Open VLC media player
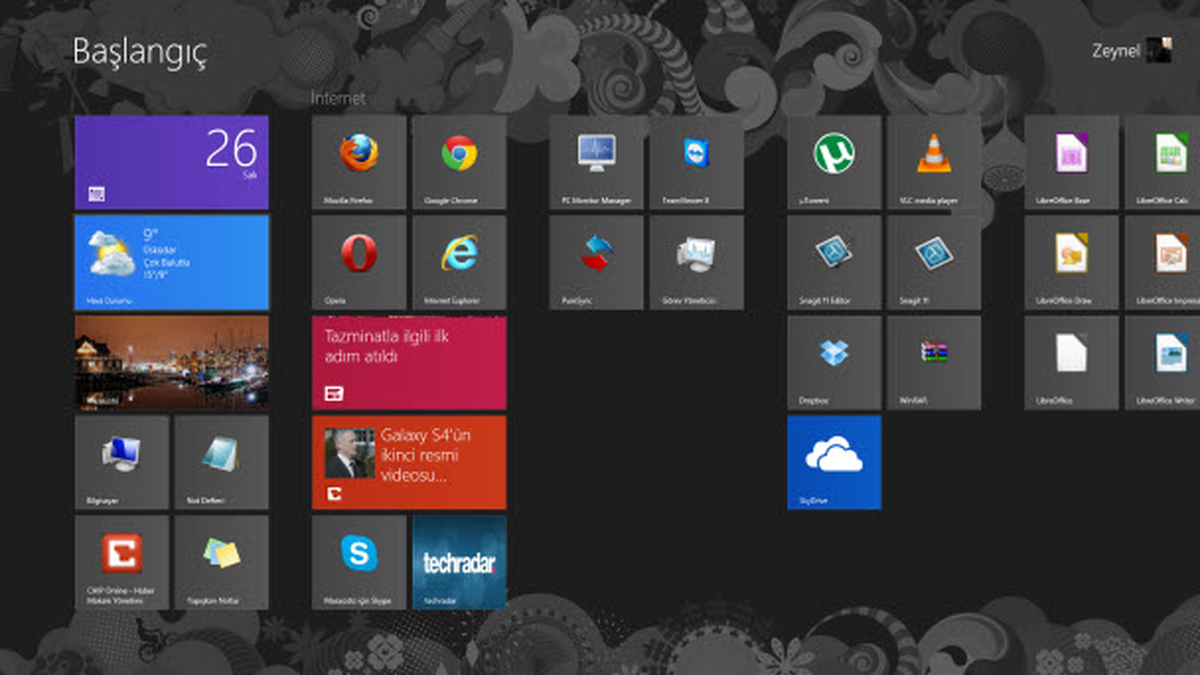The width and height of the screenshot is (1200, 675). (x=934, y=162)
